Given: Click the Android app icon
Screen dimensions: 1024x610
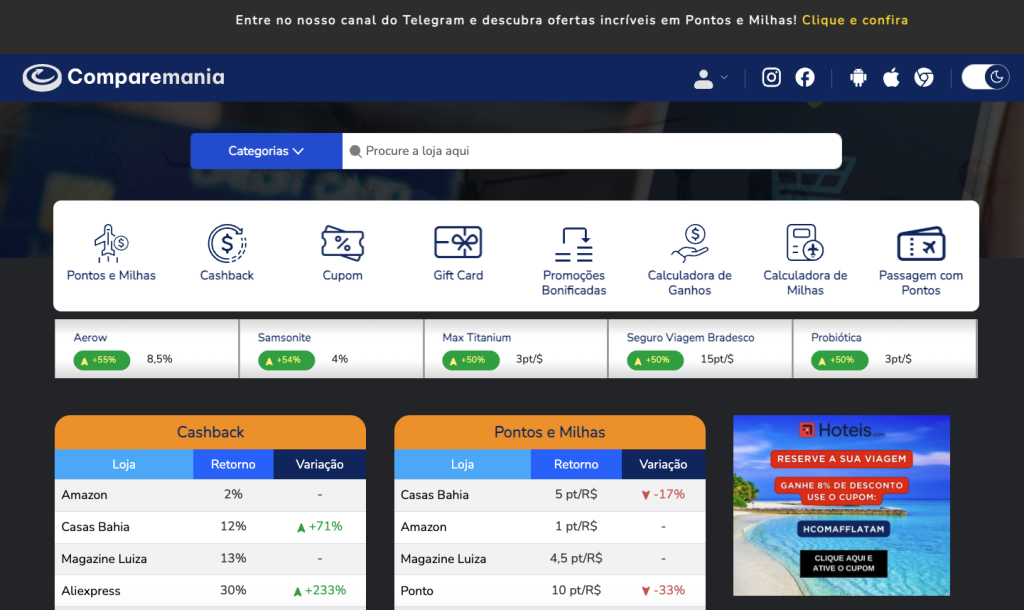Looking at the screenshot, I should click(858, 78).
